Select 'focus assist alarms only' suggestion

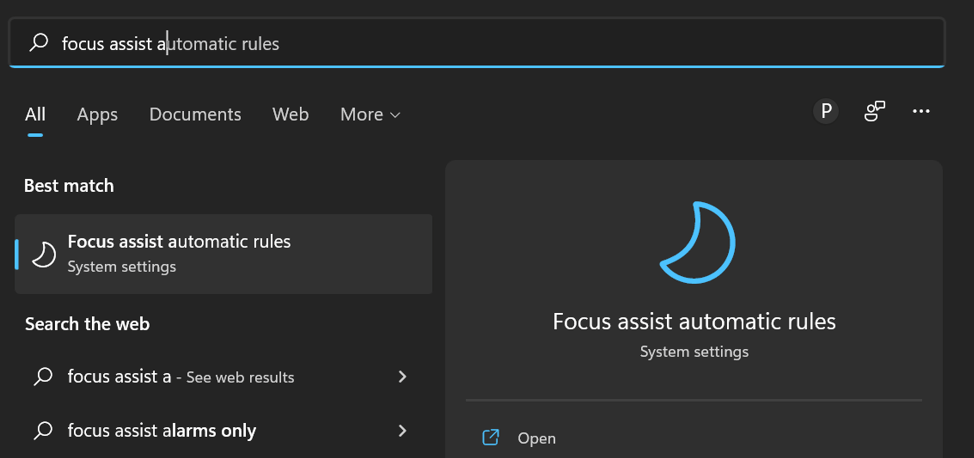[224, 431]
